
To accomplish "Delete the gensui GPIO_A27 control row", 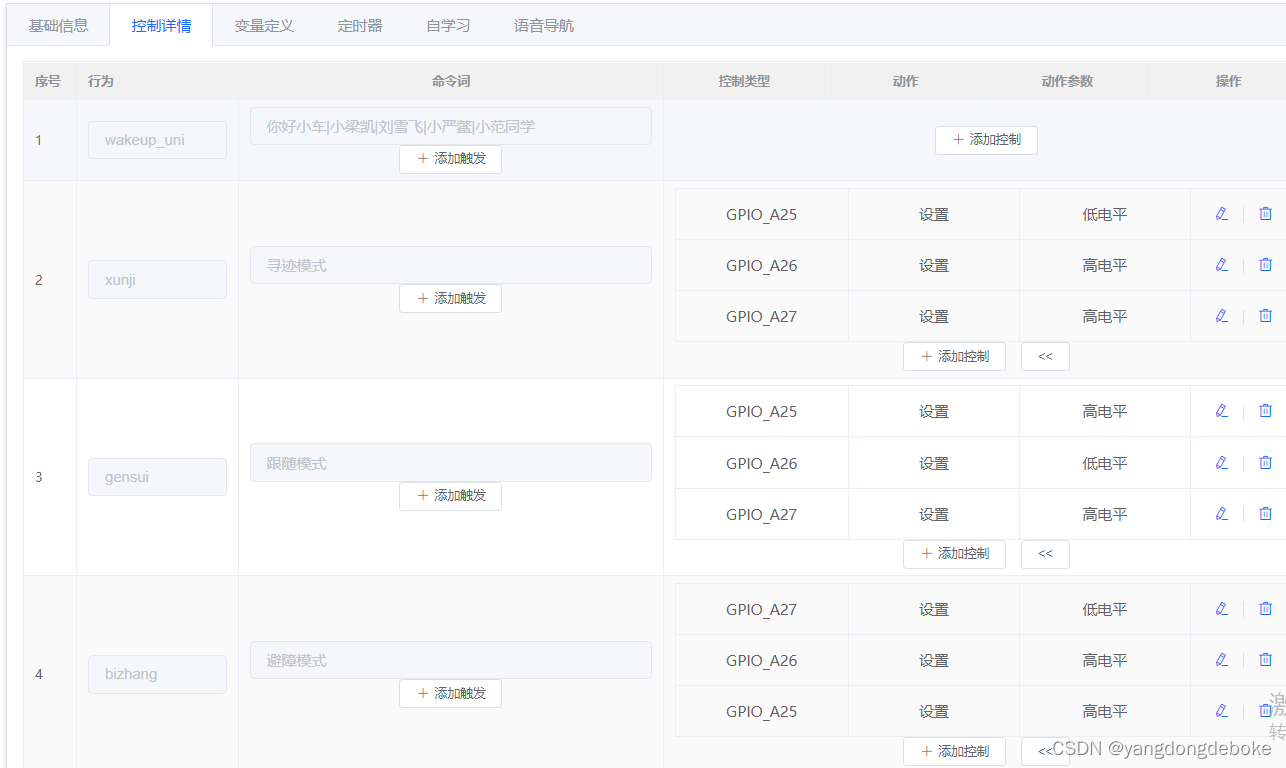I will pyautogui.click(x=1265, y=513).
